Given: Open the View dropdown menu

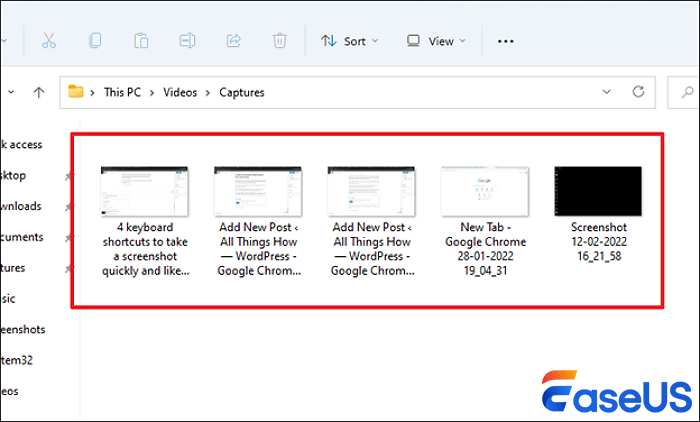Looking at the screenshot, I should [x=436, y=41].
